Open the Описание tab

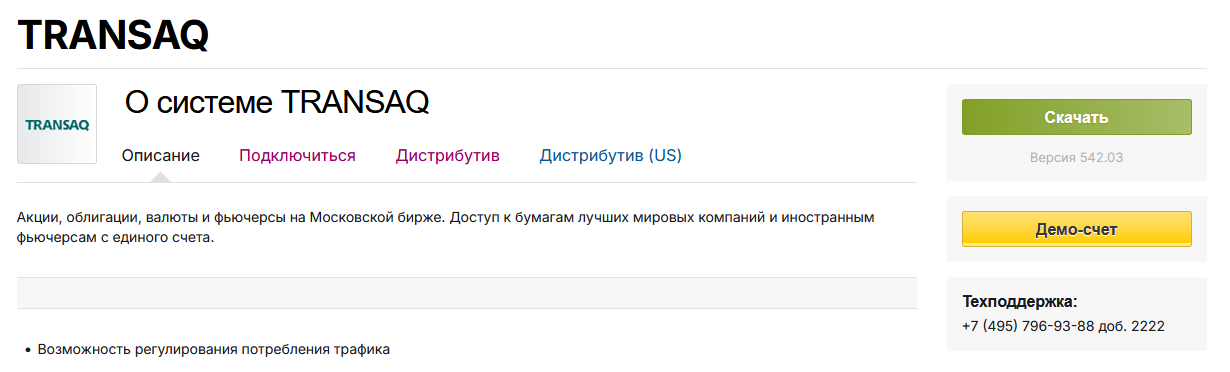point(161,155)
